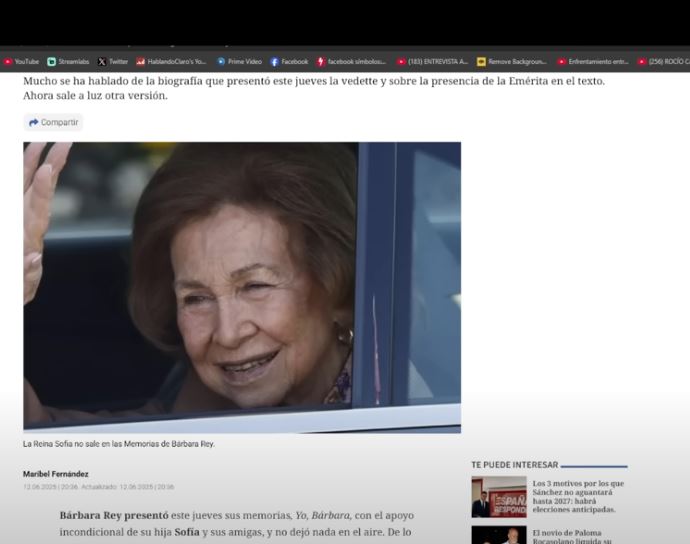The height and width of the screenshot is (544, 690).
Task: Click the italic title 'Yo, Bárbara,'
Action: 323,515
